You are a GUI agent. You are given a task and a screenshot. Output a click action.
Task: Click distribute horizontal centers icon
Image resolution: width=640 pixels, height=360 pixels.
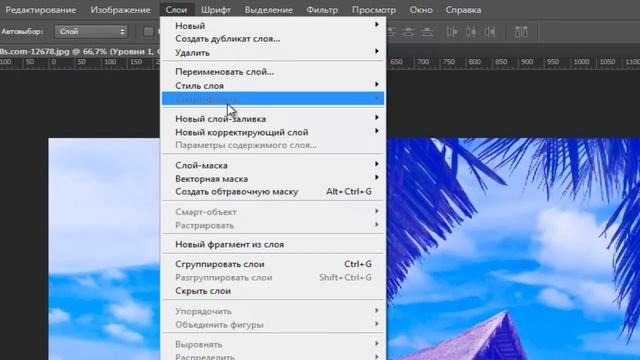pyautogui.click(x=471, y=32)
